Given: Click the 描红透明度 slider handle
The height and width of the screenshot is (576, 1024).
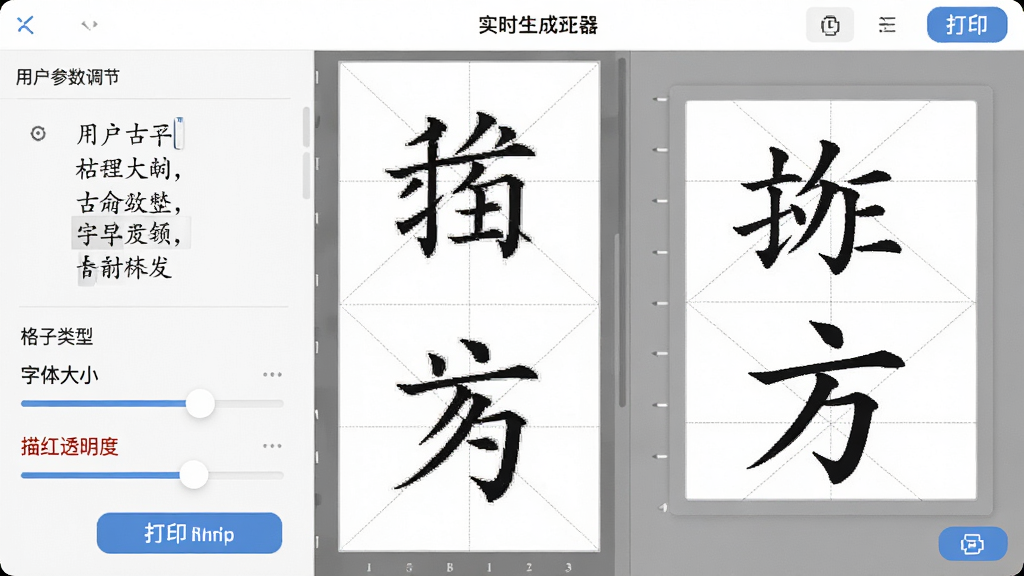Looking at the screenshot, I should tap(194, 475).
